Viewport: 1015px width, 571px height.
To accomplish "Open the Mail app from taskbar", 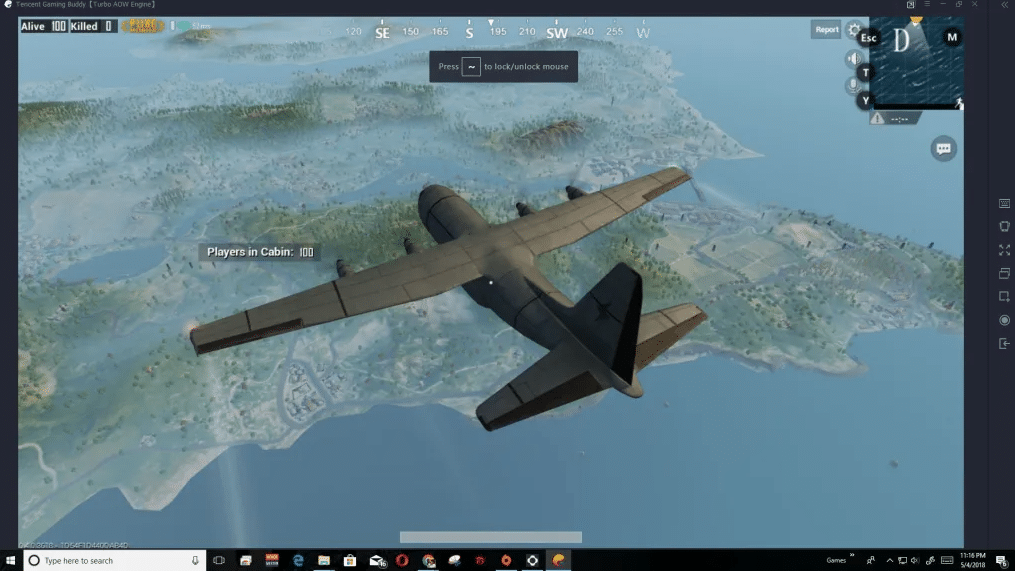I will [377, 560].
